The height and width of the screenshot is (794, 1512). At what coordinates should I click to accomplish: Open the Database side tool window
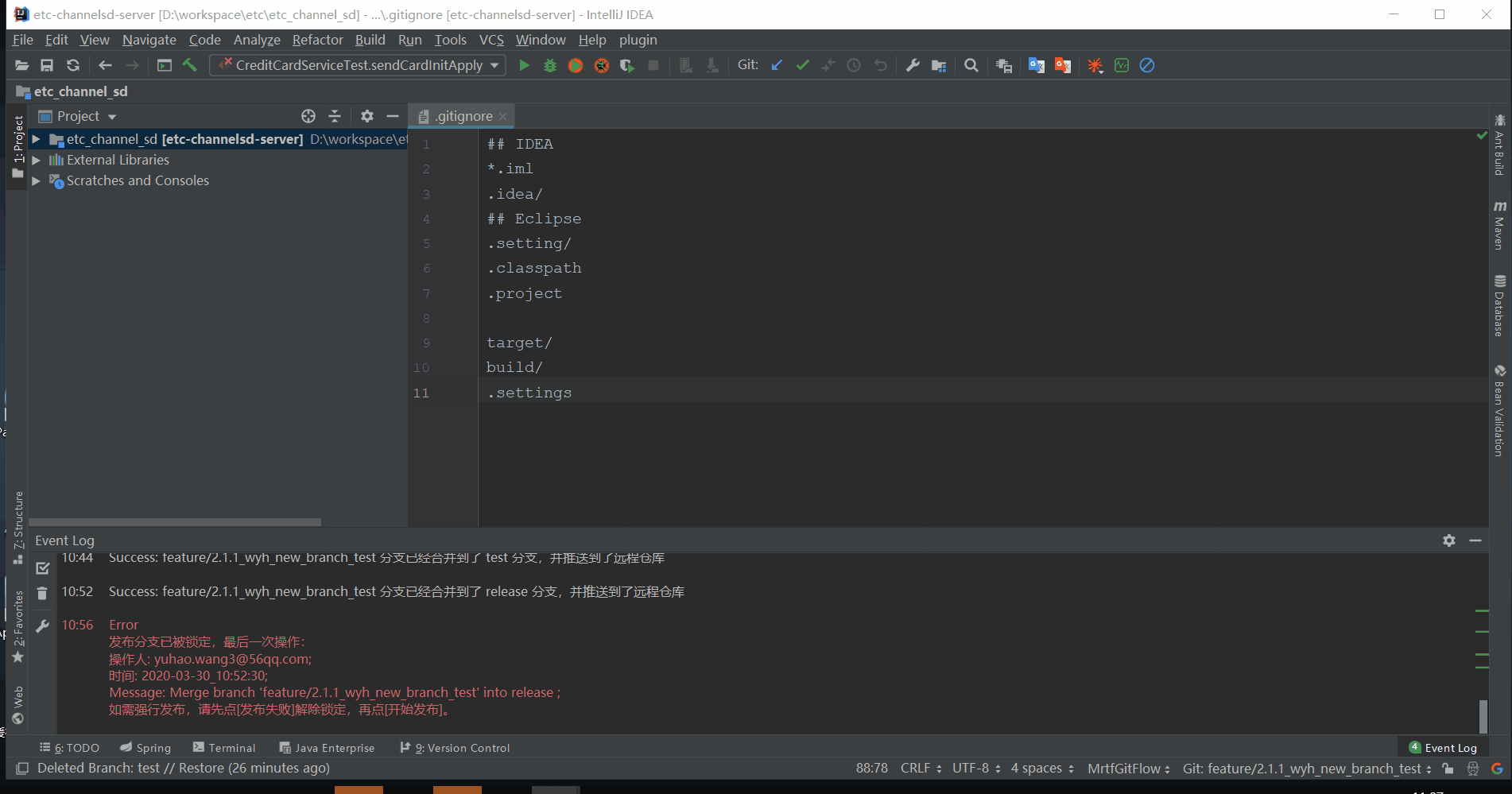(1499, 305)
